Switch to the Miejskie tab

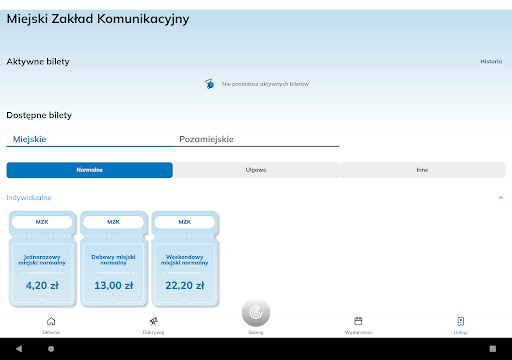click(89, 139)
